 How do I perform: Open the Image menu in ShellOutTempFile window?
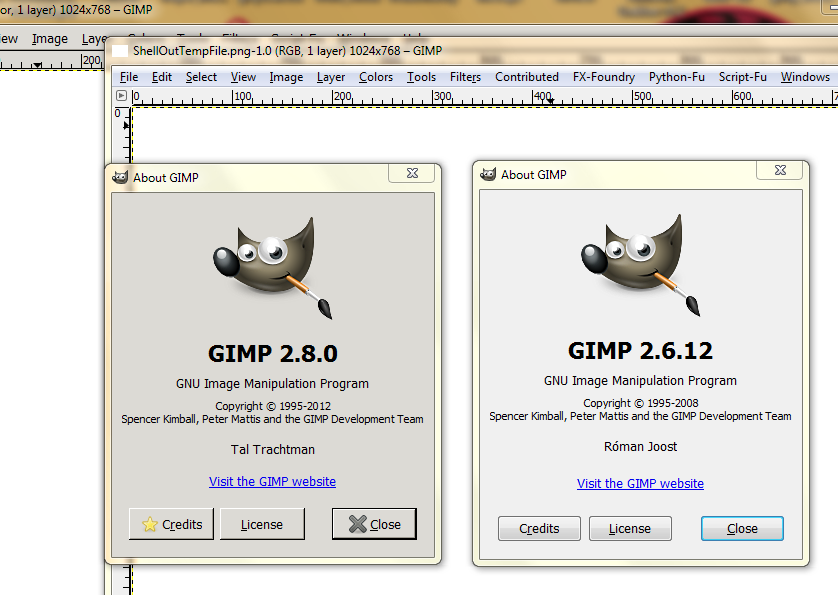point(286,77)
